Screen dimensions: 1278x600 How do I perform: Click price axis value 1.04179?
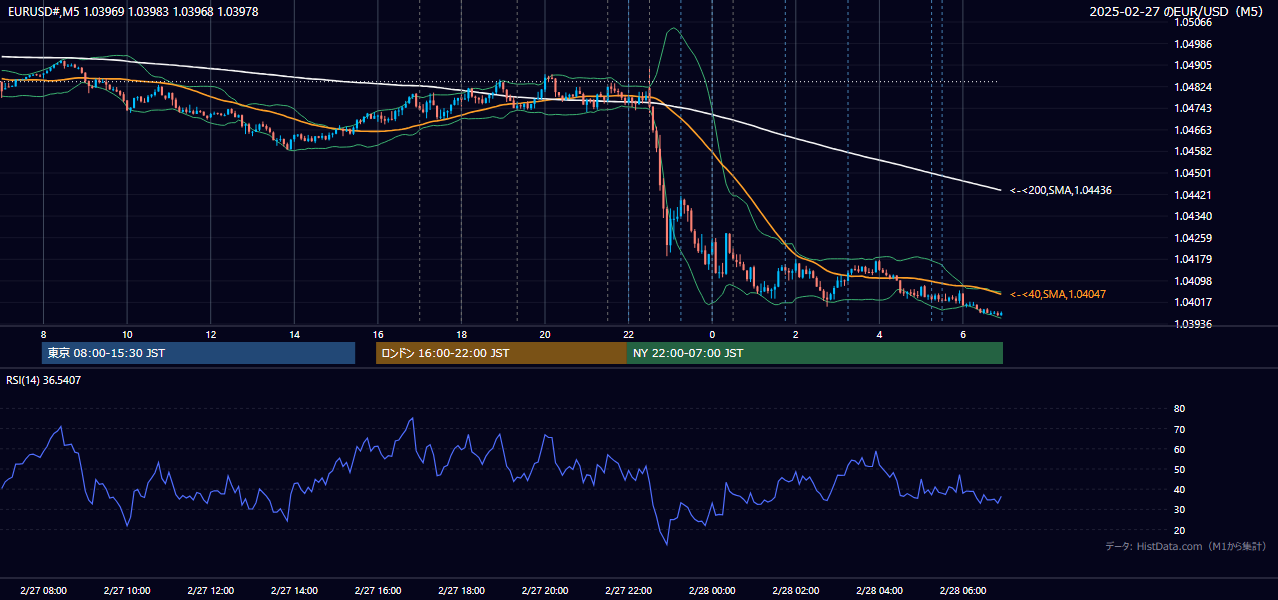pyautogui.click(x=1193, y=259)
